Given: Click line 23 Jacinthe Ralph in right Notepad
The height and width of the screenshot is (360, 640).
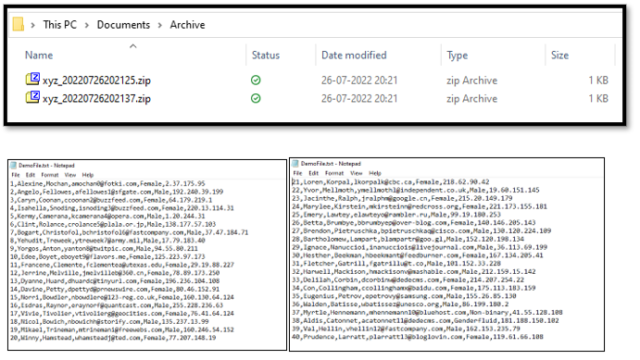Looking at the screenshot, I should pyautogui.click(x=402, y=198).
